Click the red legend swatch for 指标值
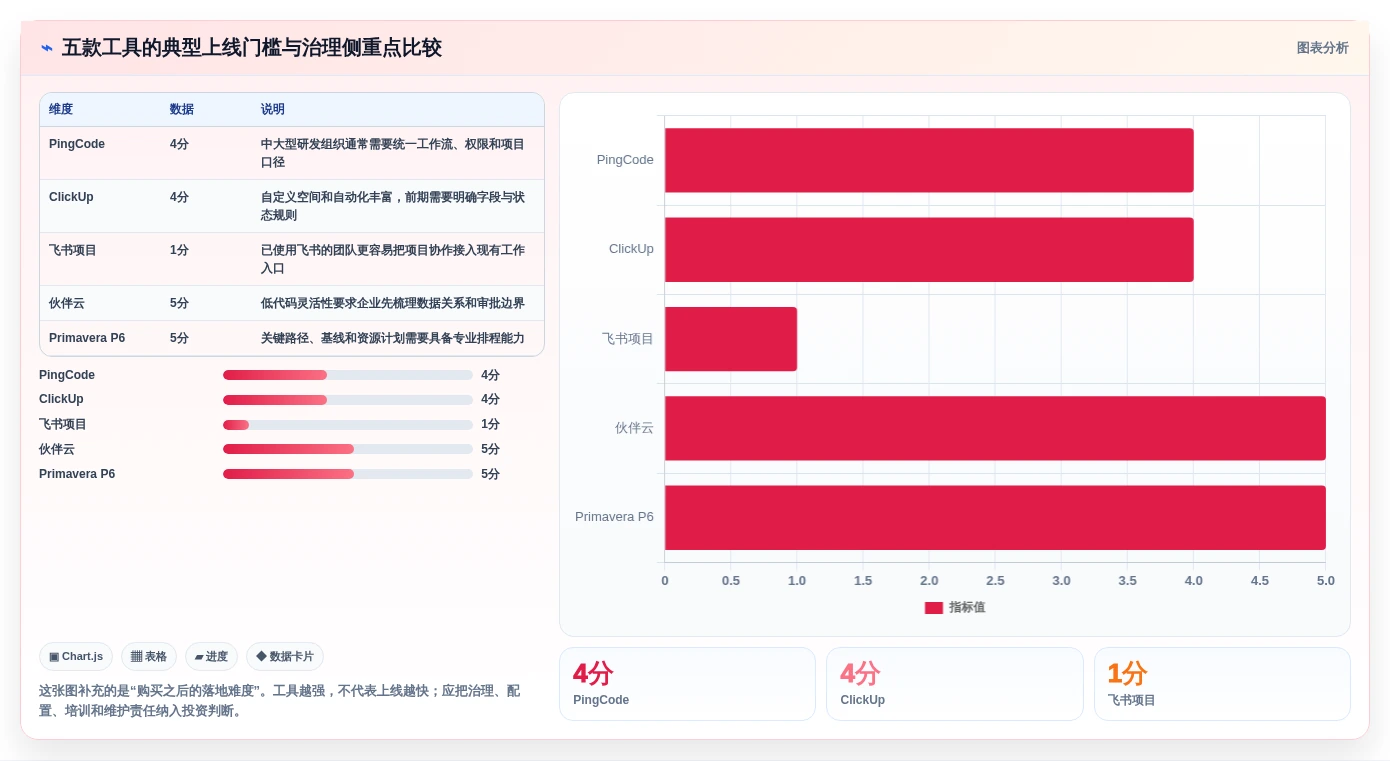The height and width of the screenshot is (761, 1390). (934, 608)
